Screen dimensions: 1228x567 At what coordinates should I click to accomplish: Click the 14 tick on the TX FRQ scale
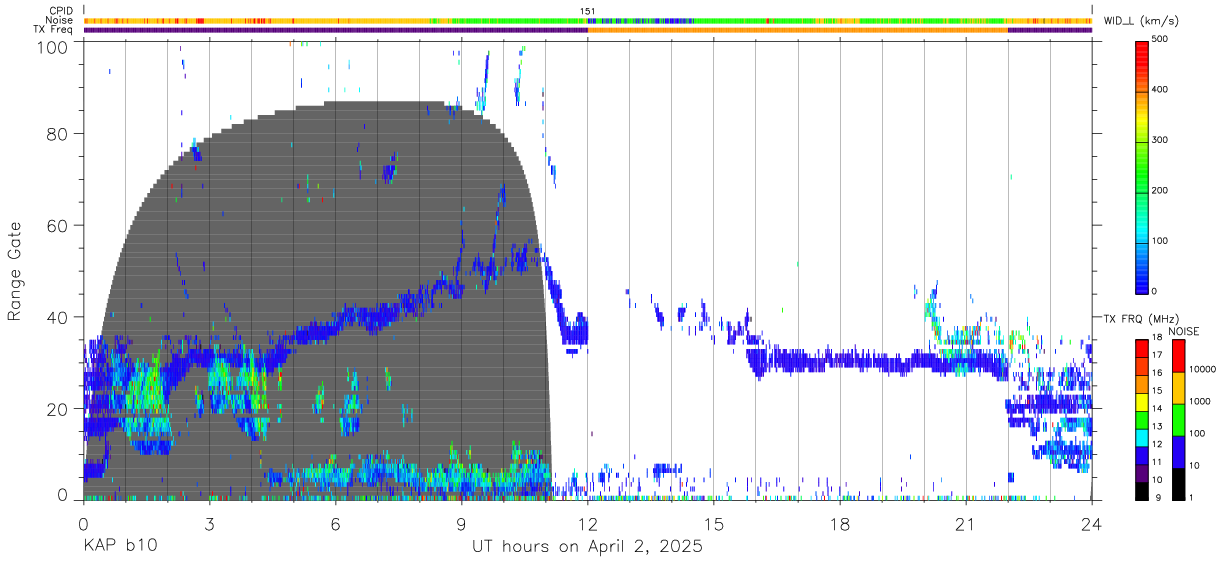tap(1158, 408)
